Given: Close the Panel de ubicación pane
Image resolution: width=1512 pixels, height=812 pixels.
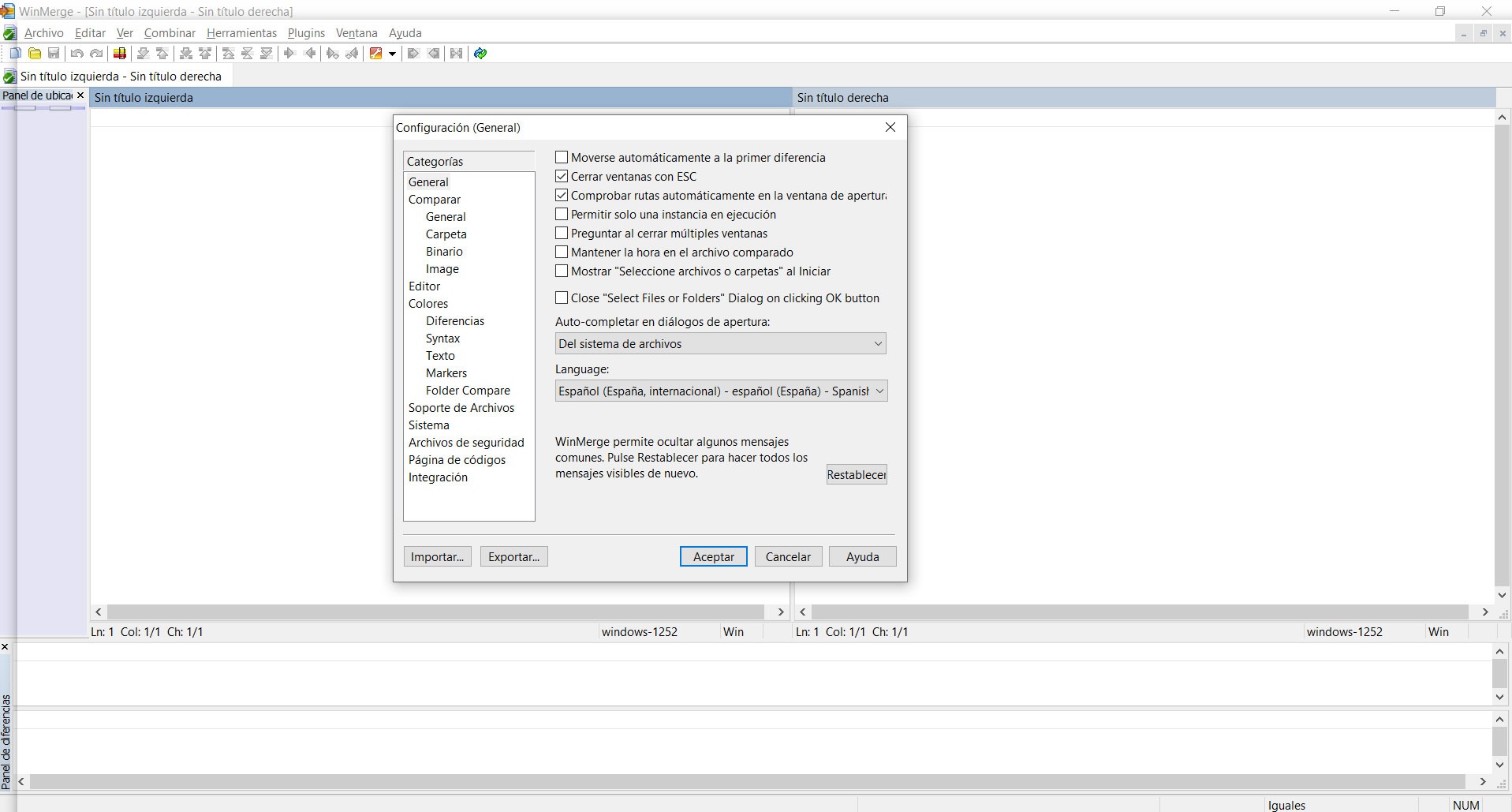Looking at the screenshot, I should [80, 95].
